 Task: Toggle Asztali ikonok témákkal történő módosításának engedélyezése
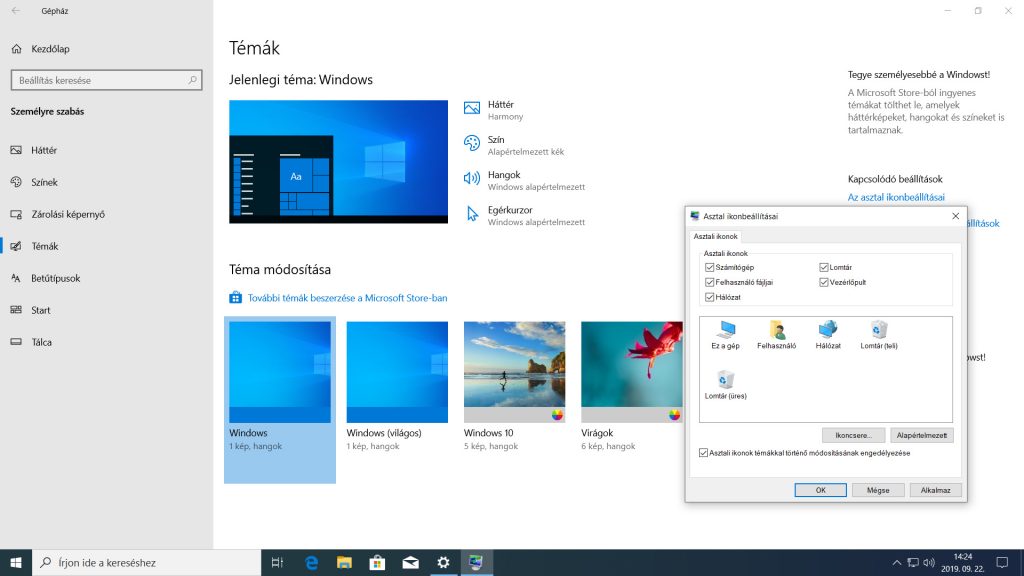pyautogui.click(x=703, y=453)
